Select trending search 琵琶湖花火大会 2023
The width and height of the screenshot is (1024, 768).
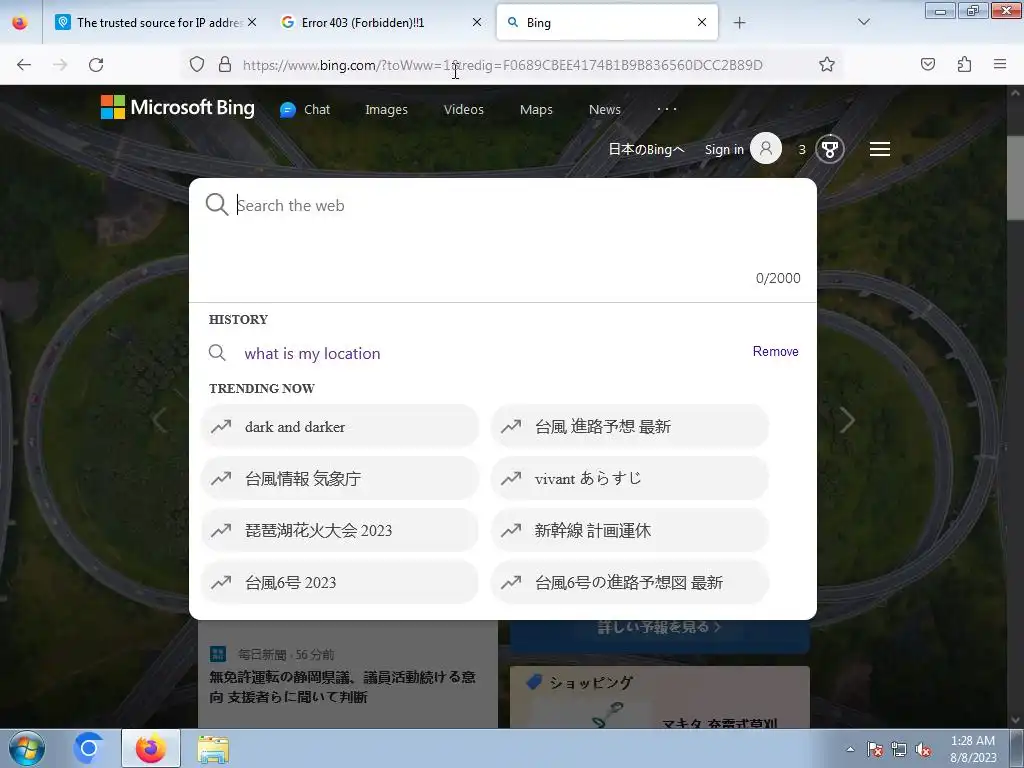(x=340, y=530)
